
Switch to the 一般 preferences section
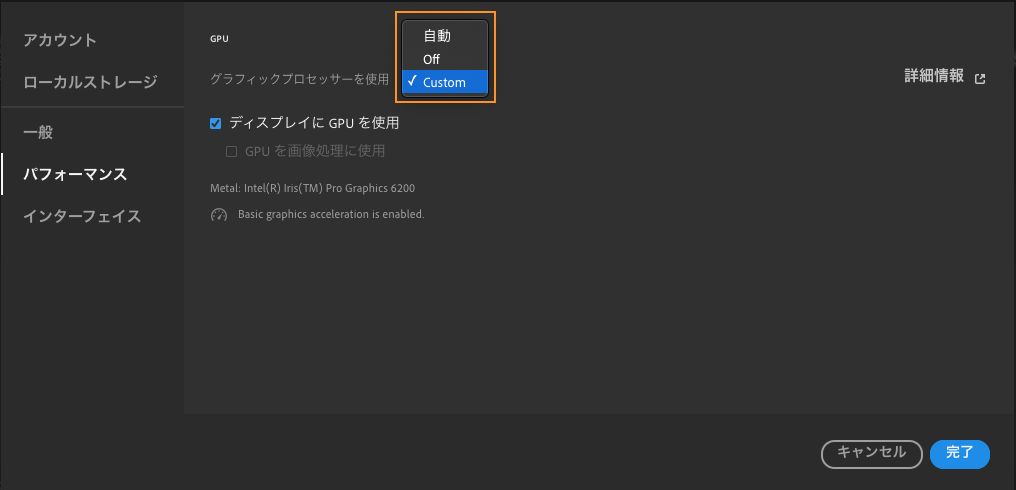point(38,133)
